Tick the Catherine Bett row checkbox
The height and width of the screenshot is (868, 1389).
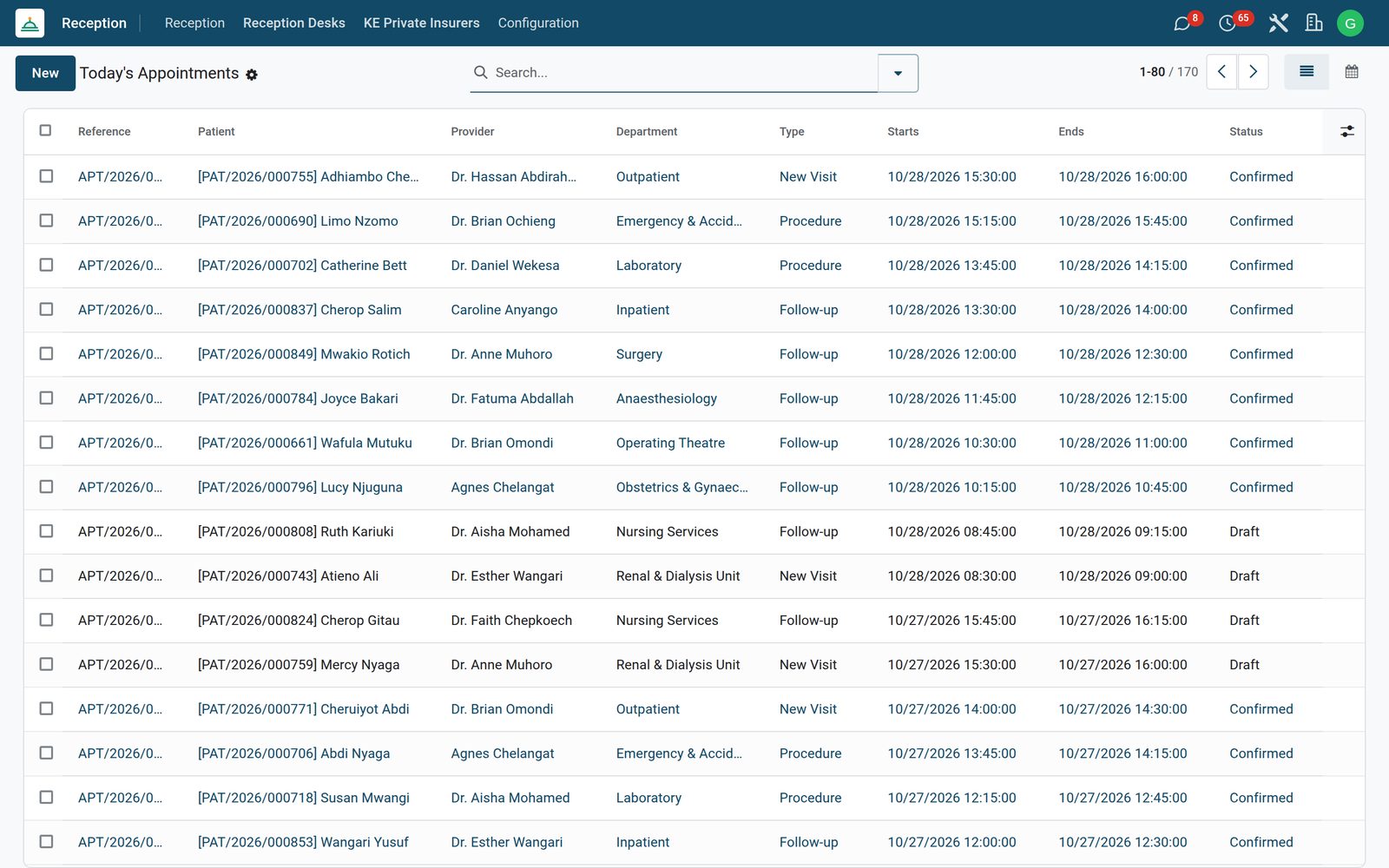click(x=46, y=265)
